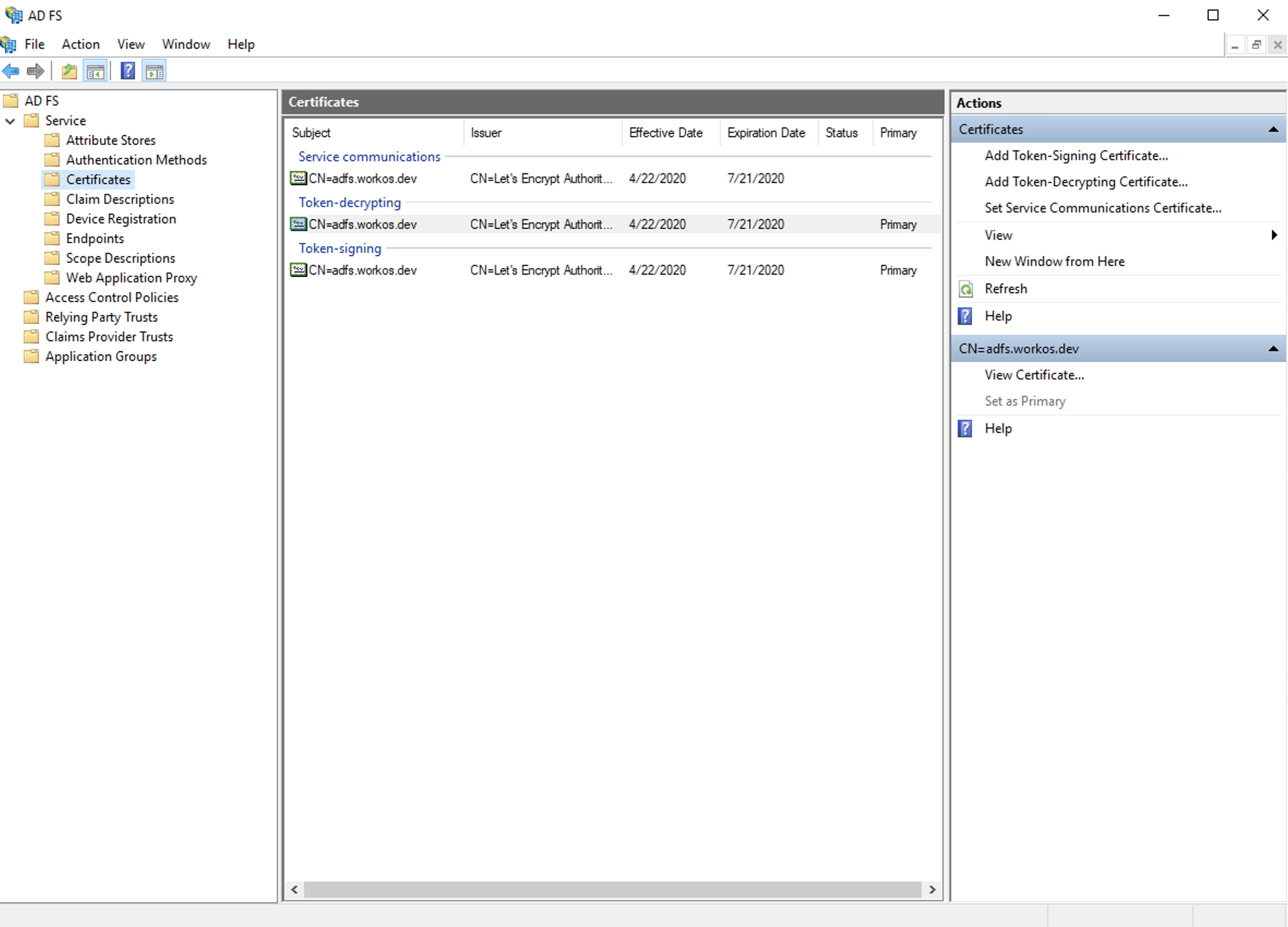Screen dimensions: 1288x927
Task: Click the Back arrow toolbar icon
Action: [11, 71]
